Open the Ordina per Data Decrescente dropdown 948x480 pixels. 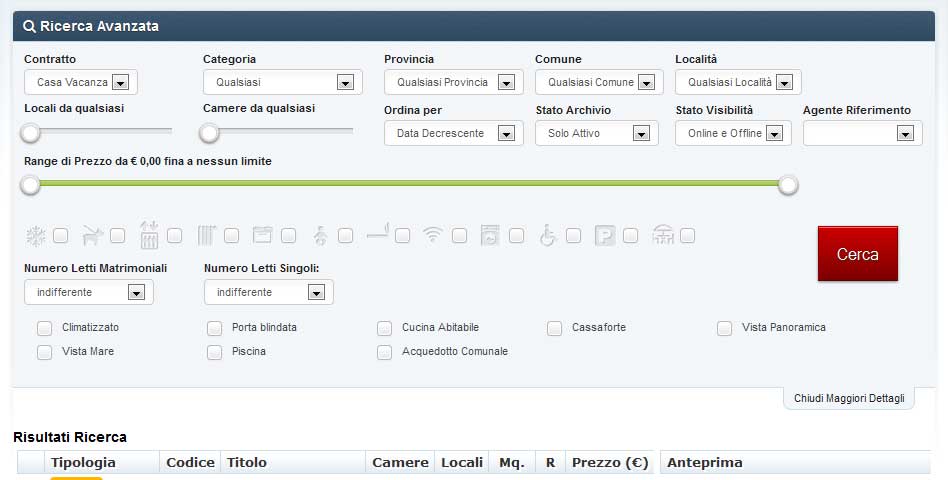pyautogui.click(x=453, y=133)
